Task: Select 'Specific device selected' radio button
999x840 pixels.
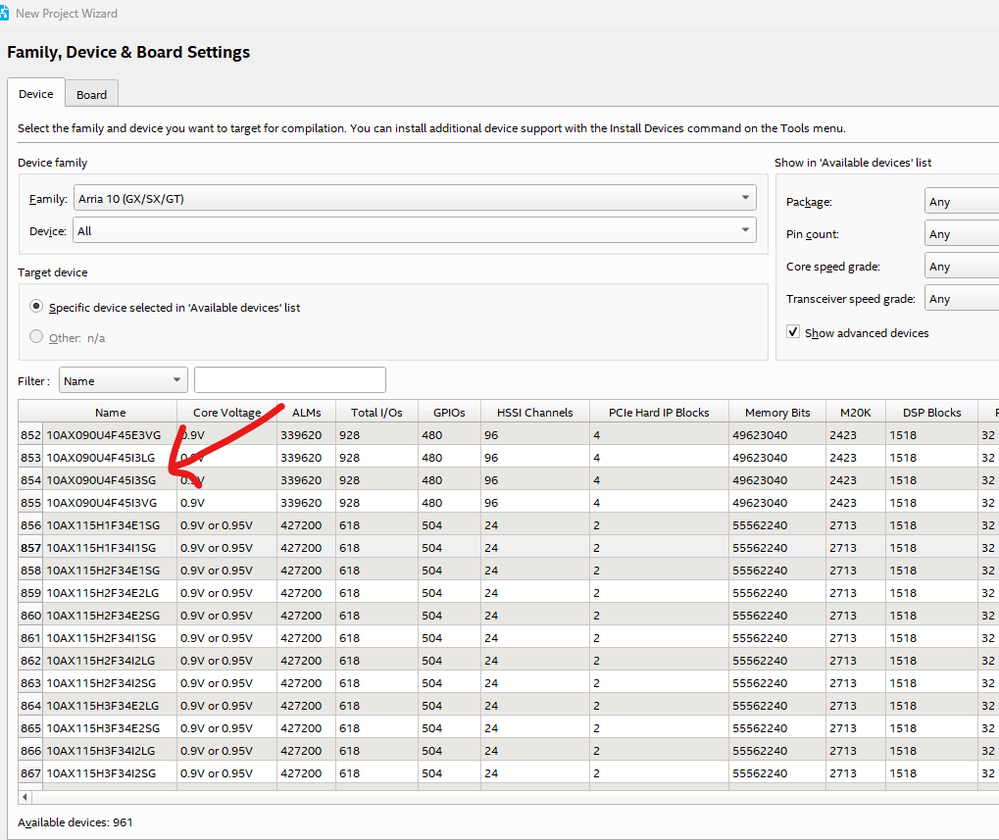Action: (37, 307)
